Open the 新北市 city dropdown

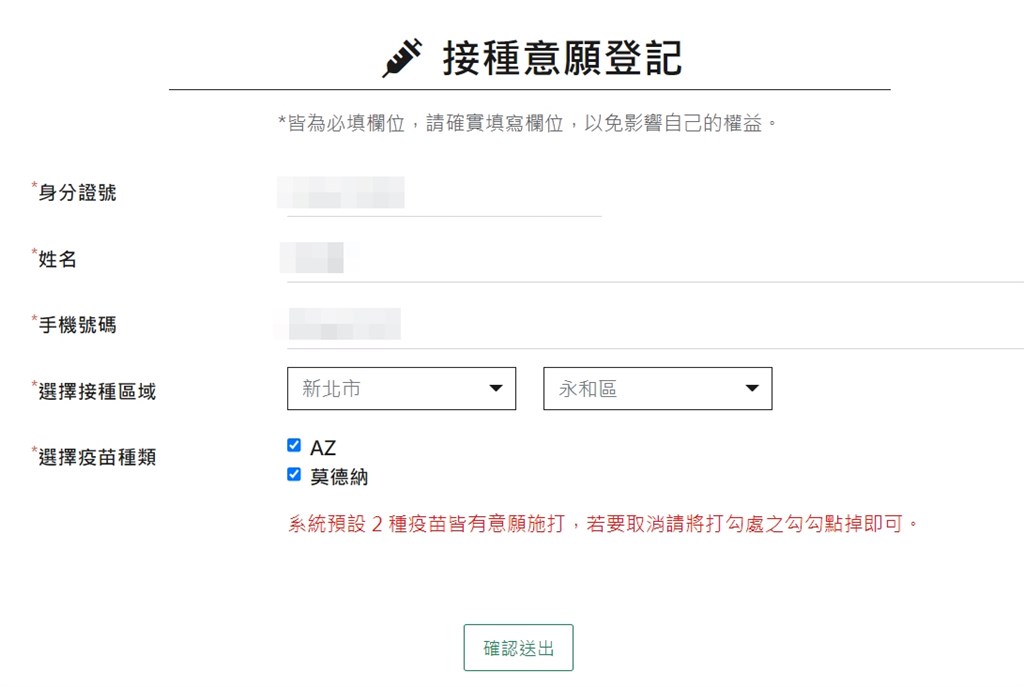point(401,389)
